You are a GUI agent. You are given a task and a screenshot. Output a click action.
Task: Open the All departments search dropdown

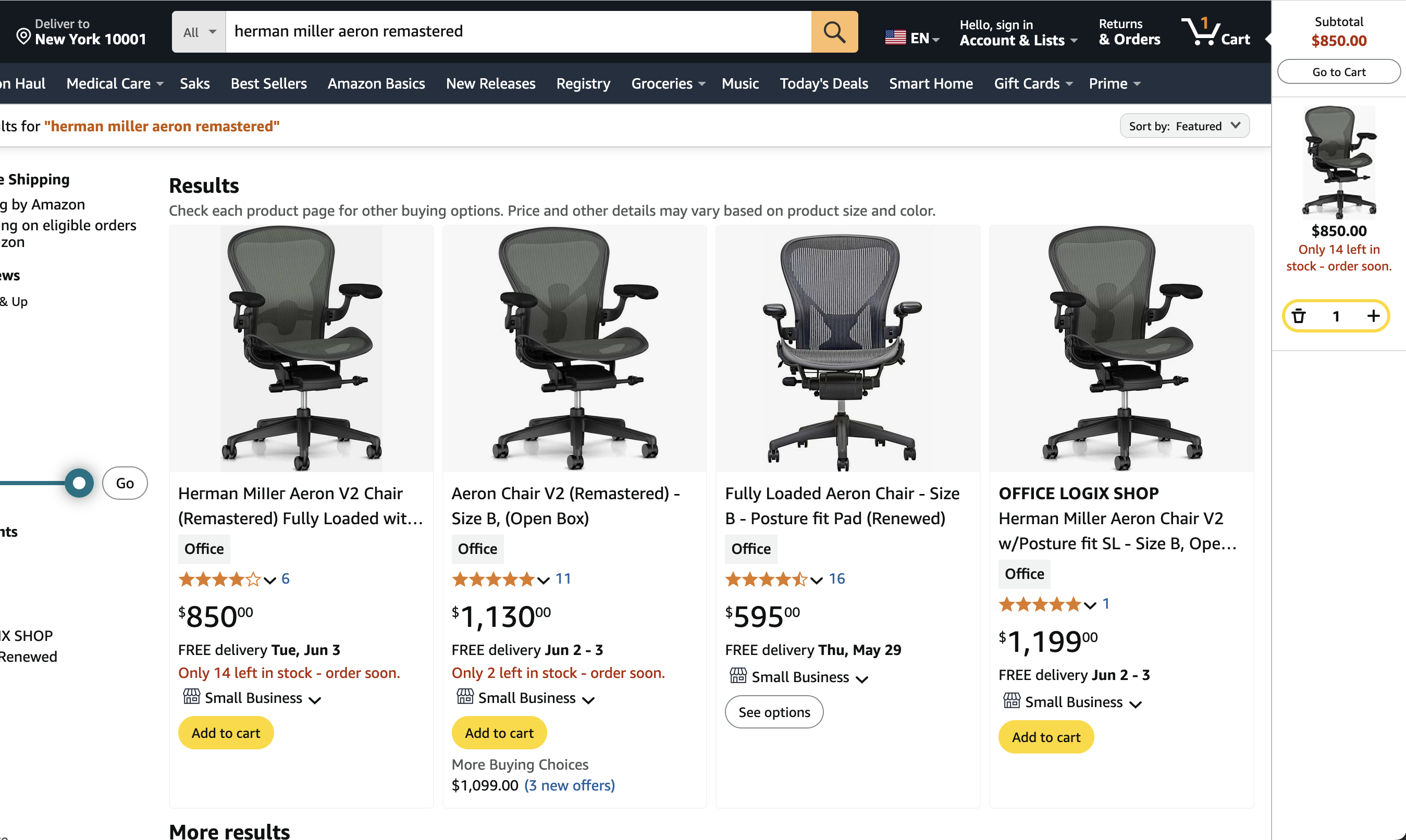[x=199, y=32]
